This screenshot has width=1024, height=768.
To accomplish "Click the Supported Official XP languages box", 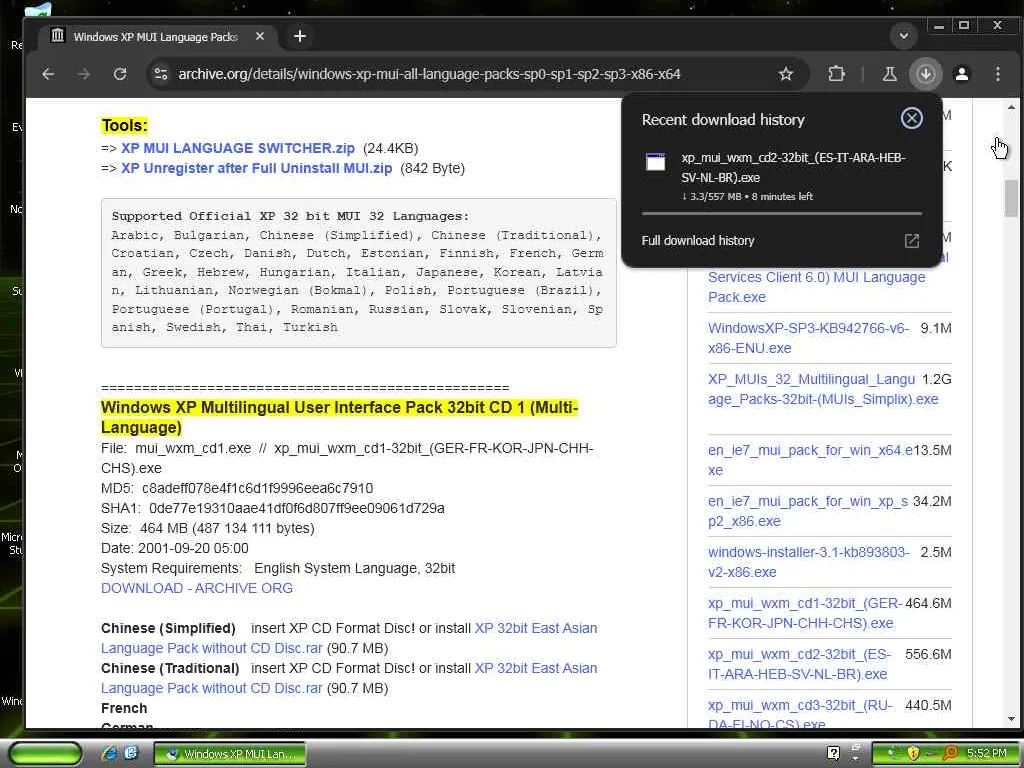I will pyautogui.click(x=359, y=272).
